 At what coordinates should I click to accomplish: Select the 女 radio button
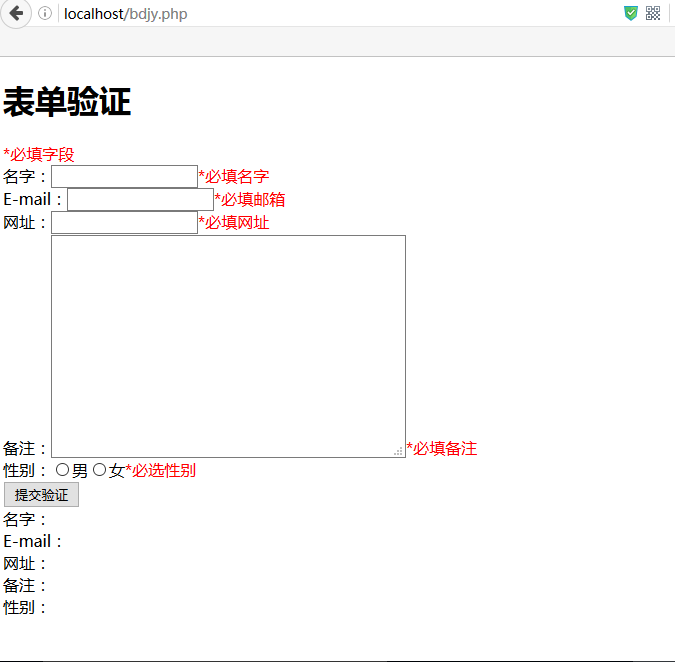tap(99, 470)
